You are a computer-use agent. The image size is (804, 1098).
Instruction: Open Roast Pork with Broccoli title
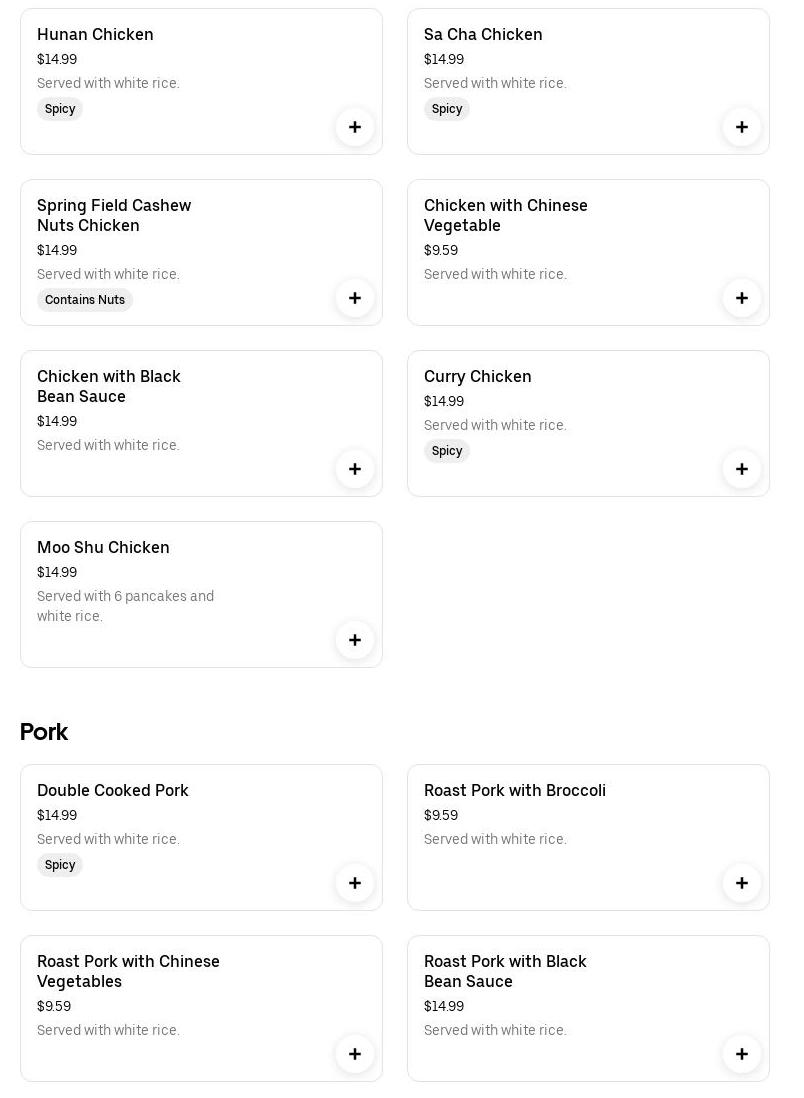click(514, 791)
